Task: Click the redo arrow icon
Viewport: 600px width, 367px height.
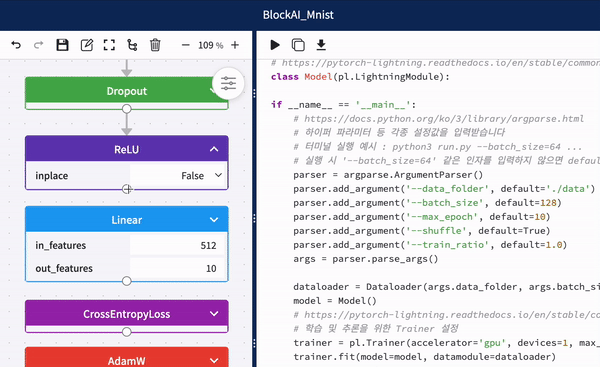Action: (x=38, y=45)
